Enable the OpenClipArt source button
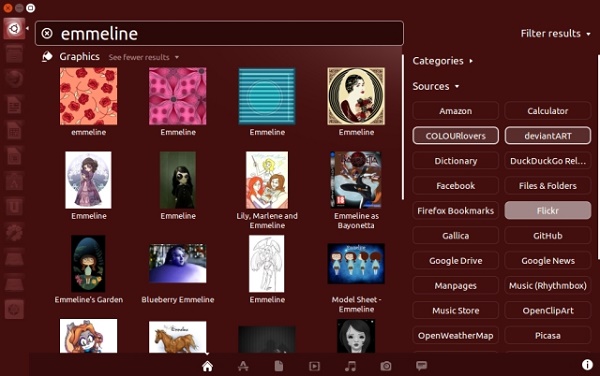 (548, 311)
